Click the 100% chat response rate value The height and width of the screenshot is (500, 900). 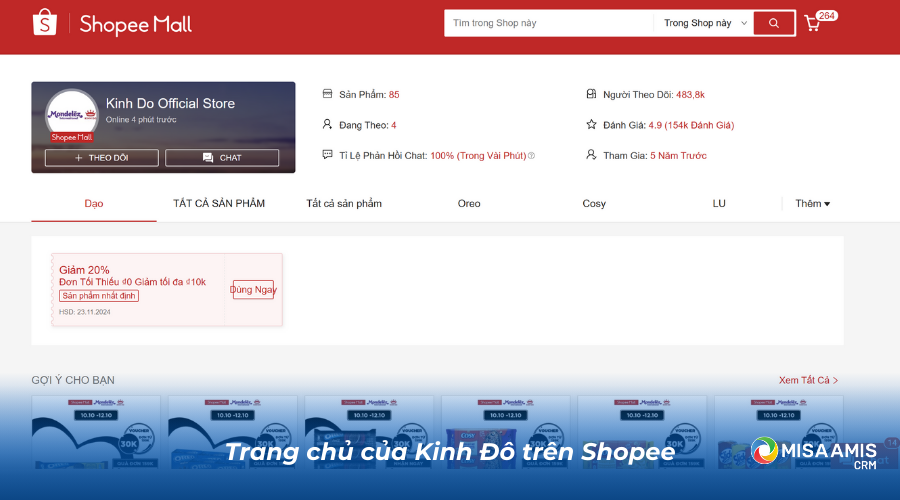coord(478,156)
